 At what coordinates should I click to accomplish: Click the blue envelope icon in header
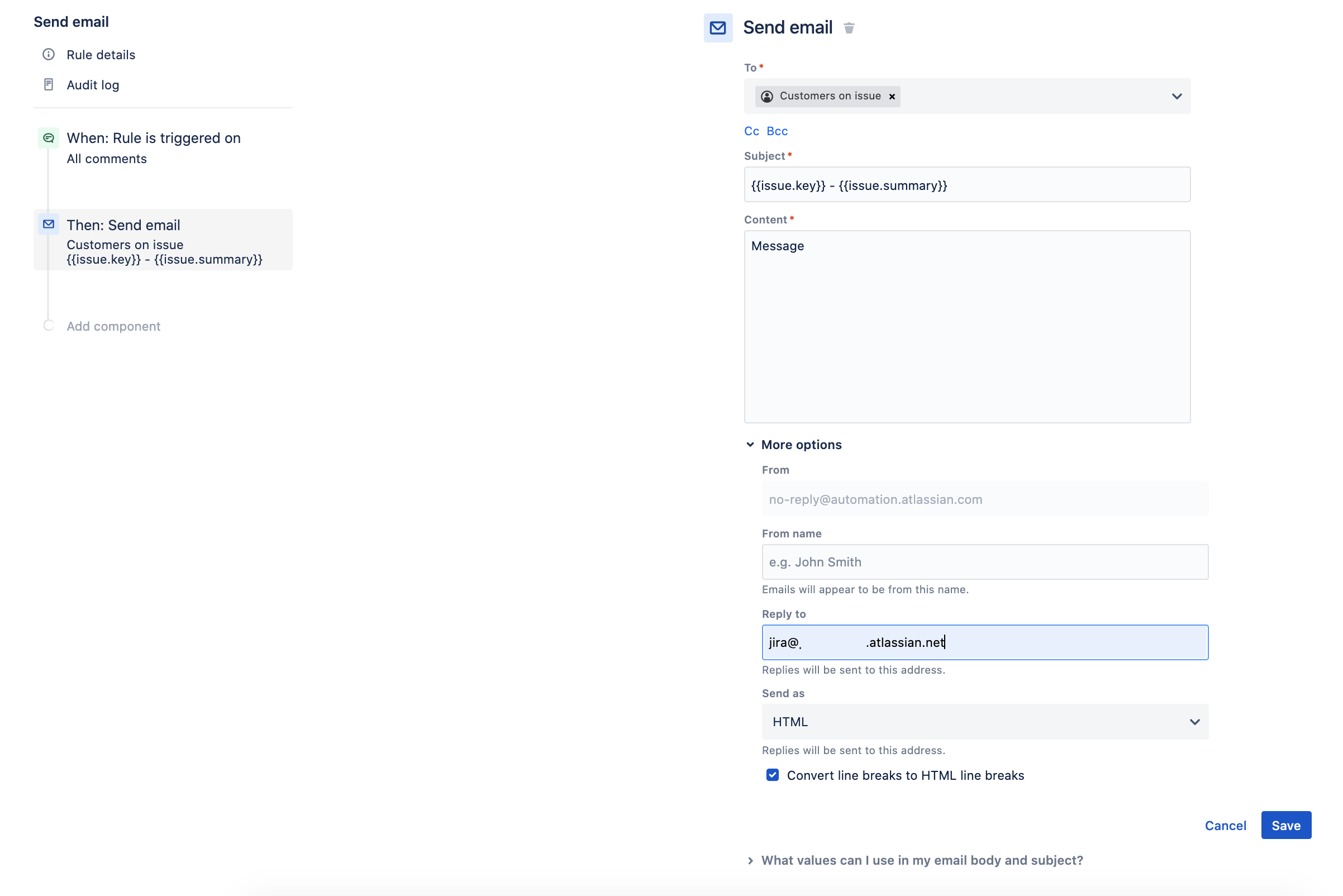point(718,28)
